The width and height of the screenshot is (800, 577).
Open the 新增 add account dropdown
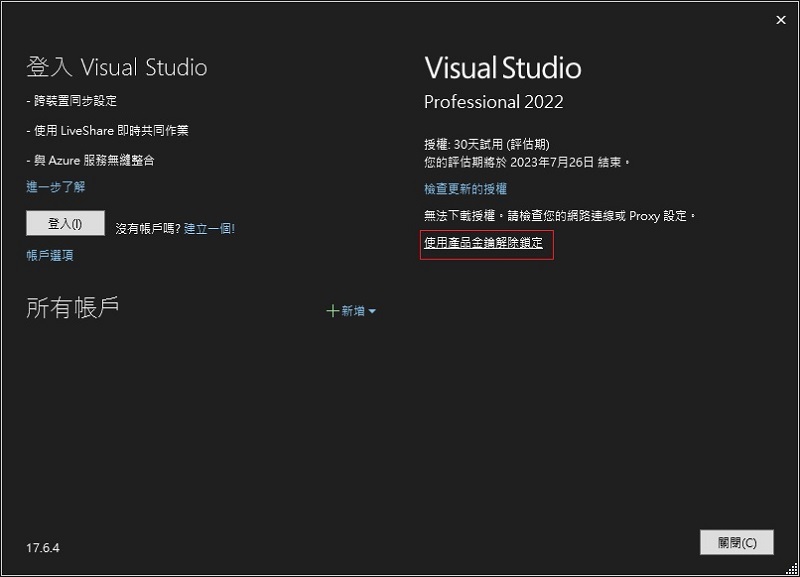352,310
